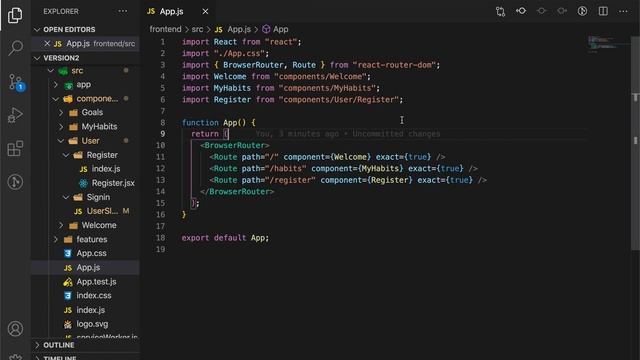
Task: Collapse the VERSION2 workspace section
Action: [61, 58]
